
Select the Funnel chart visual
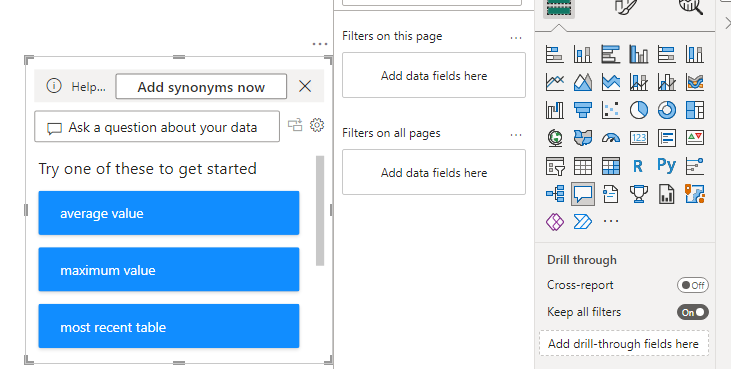tap(583, 110)
